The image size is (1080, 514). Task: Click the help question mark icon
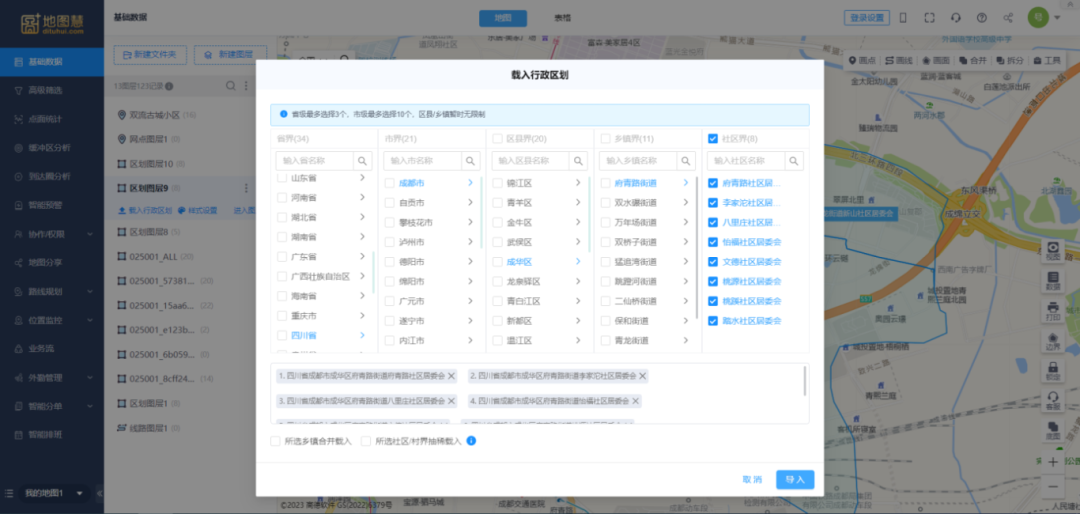point(981,17)
